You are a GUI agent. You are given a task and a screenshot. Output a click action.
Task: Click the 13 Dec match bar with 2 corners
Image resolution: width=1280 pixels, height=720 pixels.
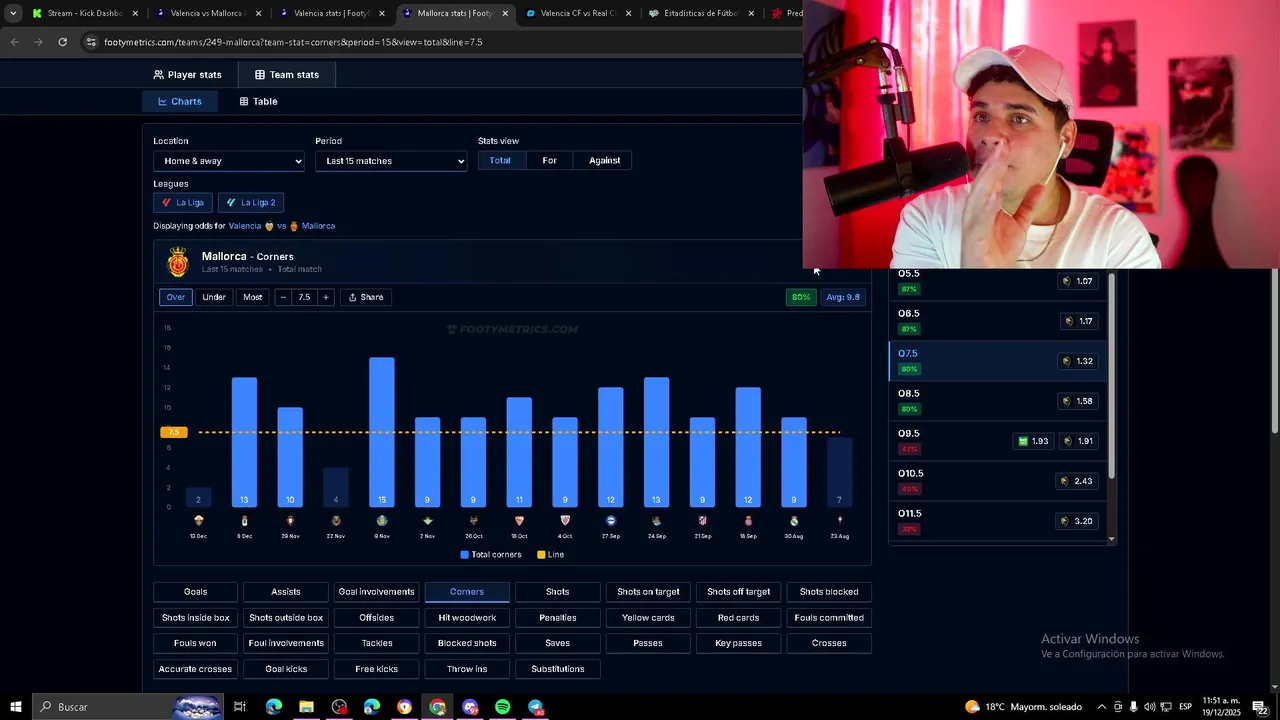click(x=198, y=497)
